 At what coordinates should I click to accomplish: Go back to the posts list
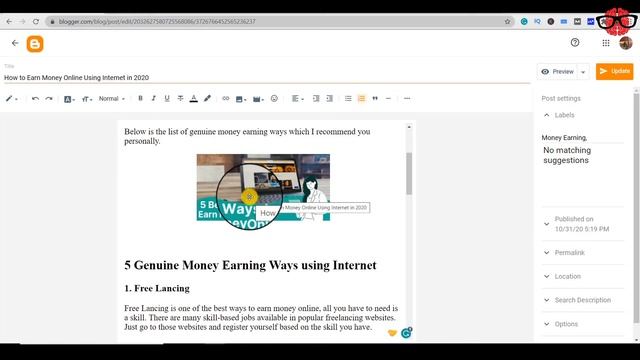15,43
